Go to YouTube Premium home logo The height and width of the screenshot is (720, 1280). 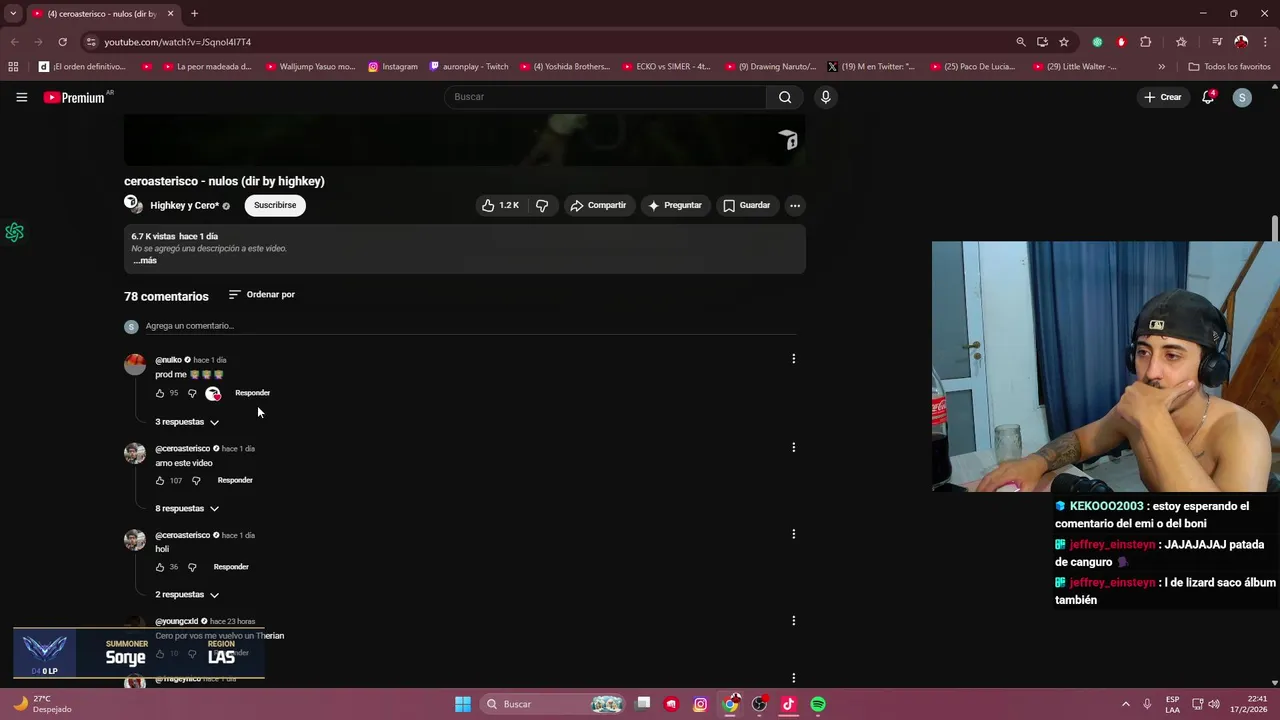click(75, 97)
